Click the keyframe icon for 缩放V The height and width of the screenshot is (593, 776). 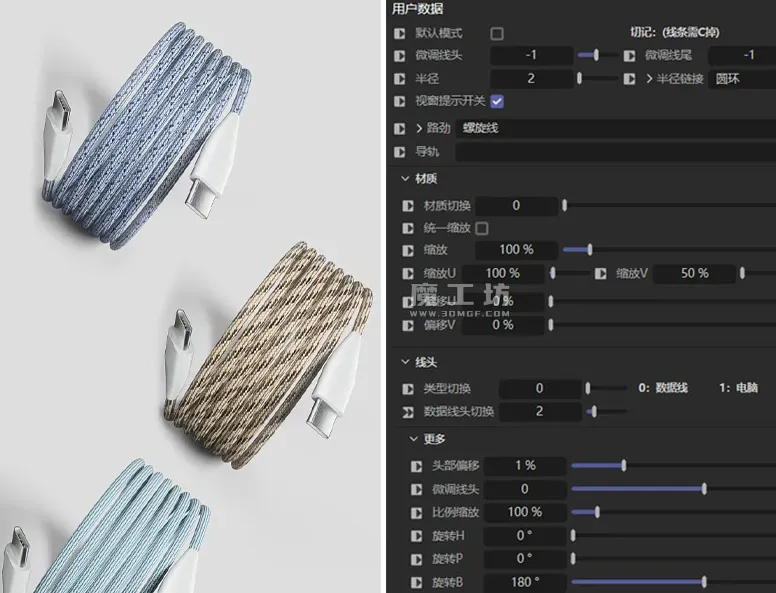[x=602, y=273]
